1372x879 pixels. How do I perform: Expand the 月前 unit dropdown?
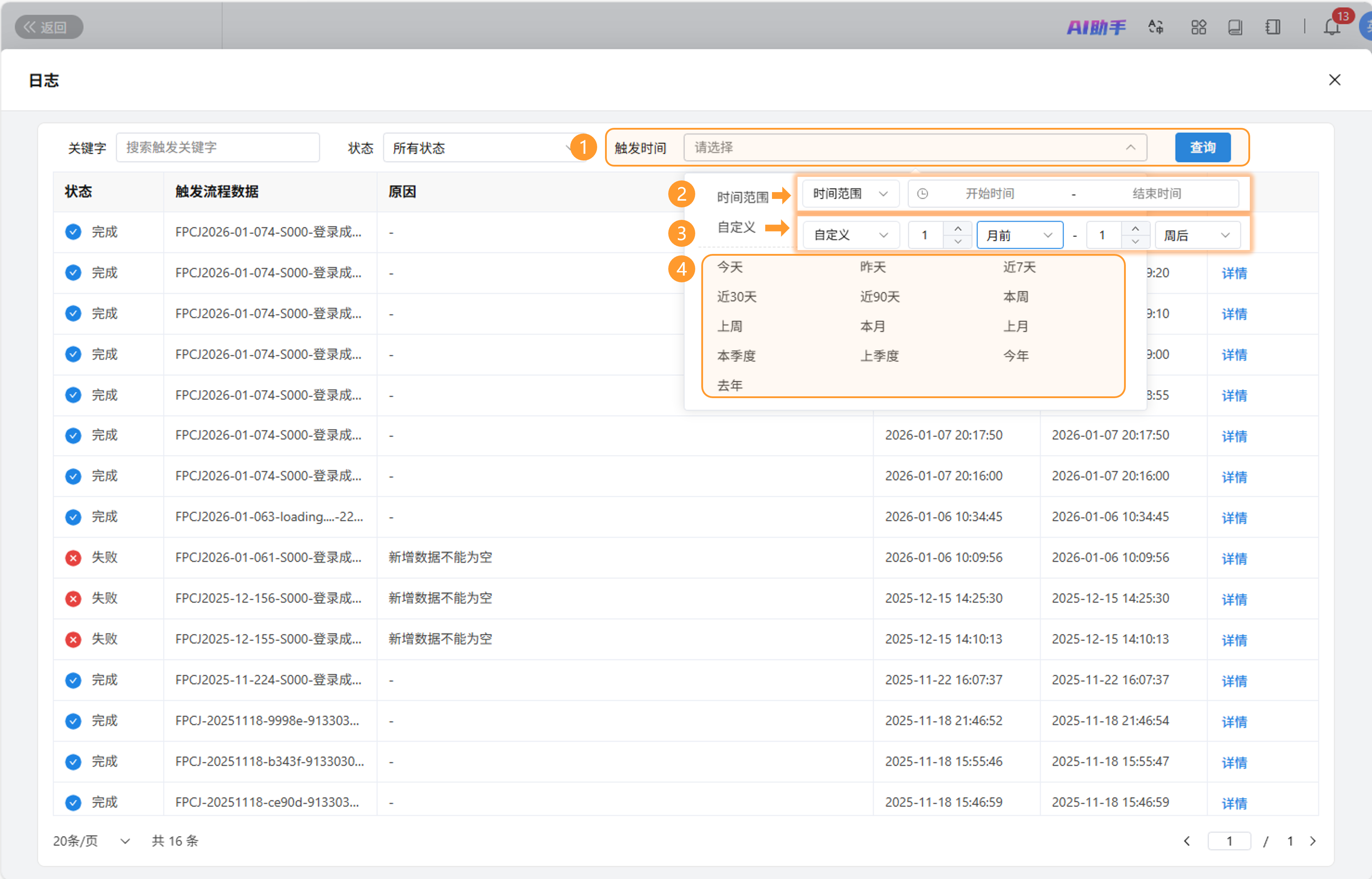1020,235
